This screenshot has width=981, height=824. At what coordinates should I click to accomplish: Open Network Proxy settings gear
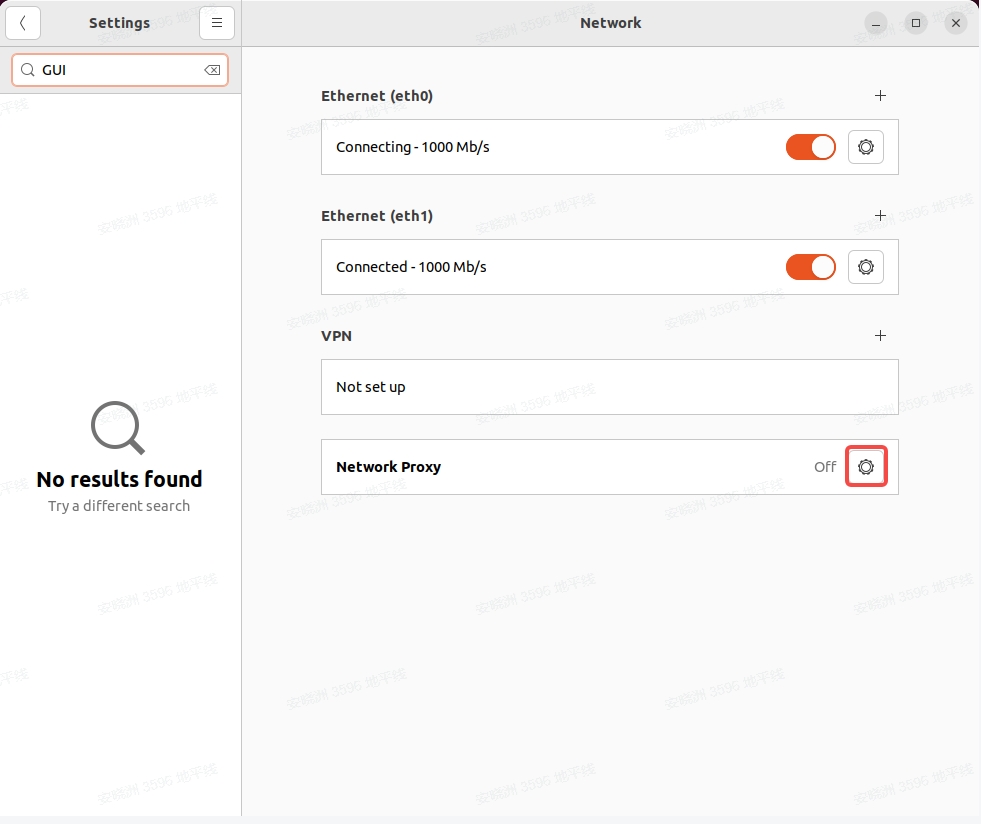[x=866, y=467]
